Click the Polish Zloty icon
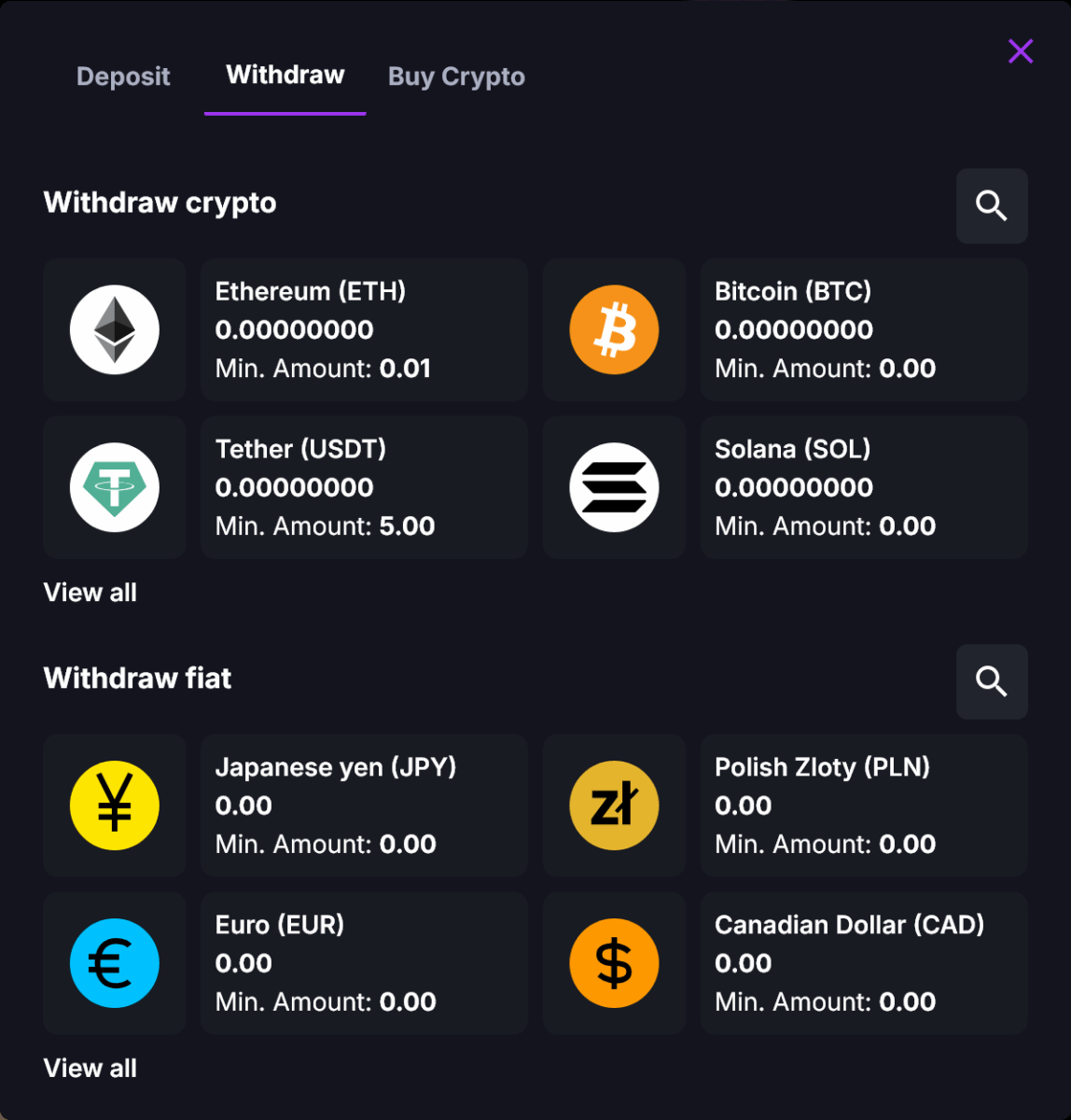The height and width of the screenshot is (1120, 1071). (614, 805)
